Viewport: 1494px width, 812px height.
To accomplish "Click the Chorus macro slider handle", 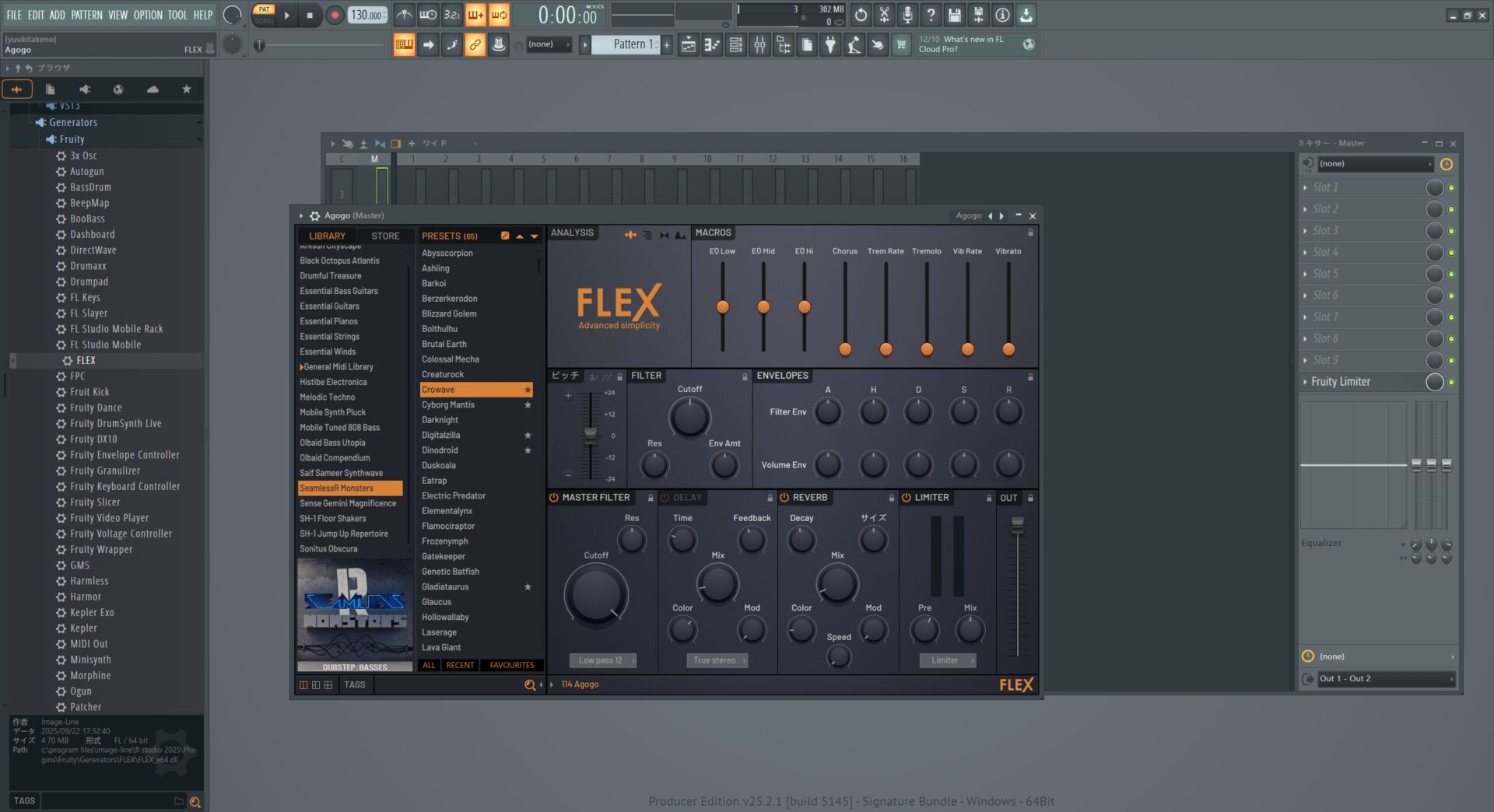I will [x=845, y=349].
